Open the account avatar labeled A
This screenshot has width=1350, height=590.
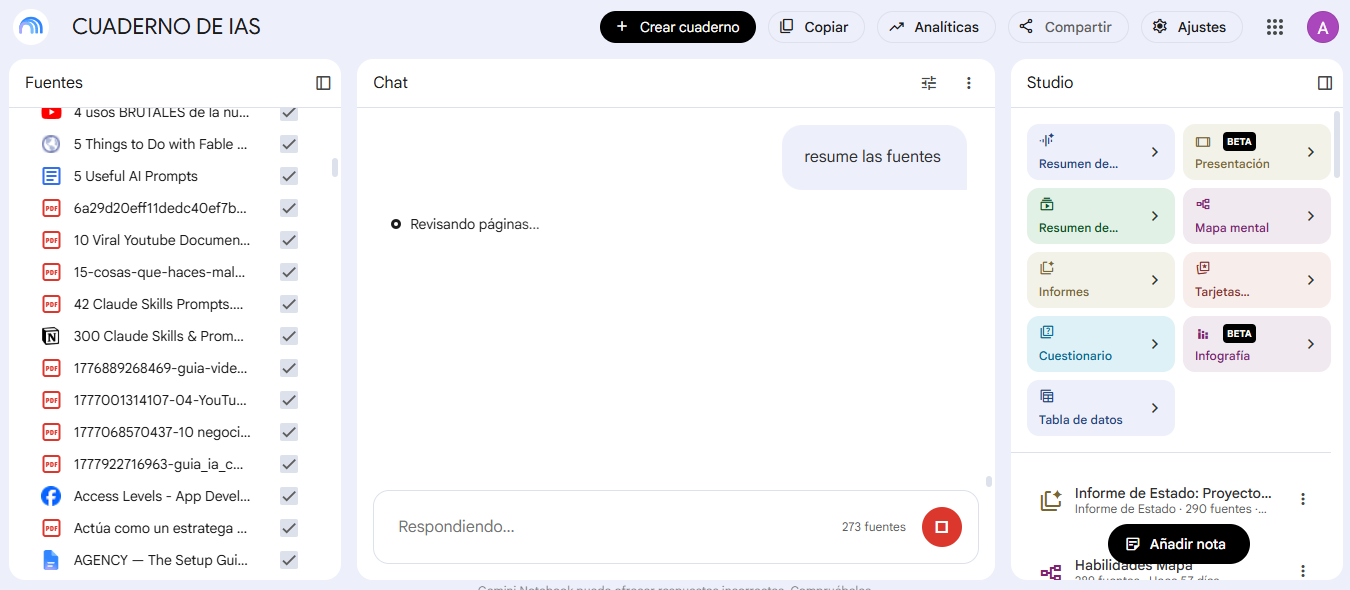1322,27
